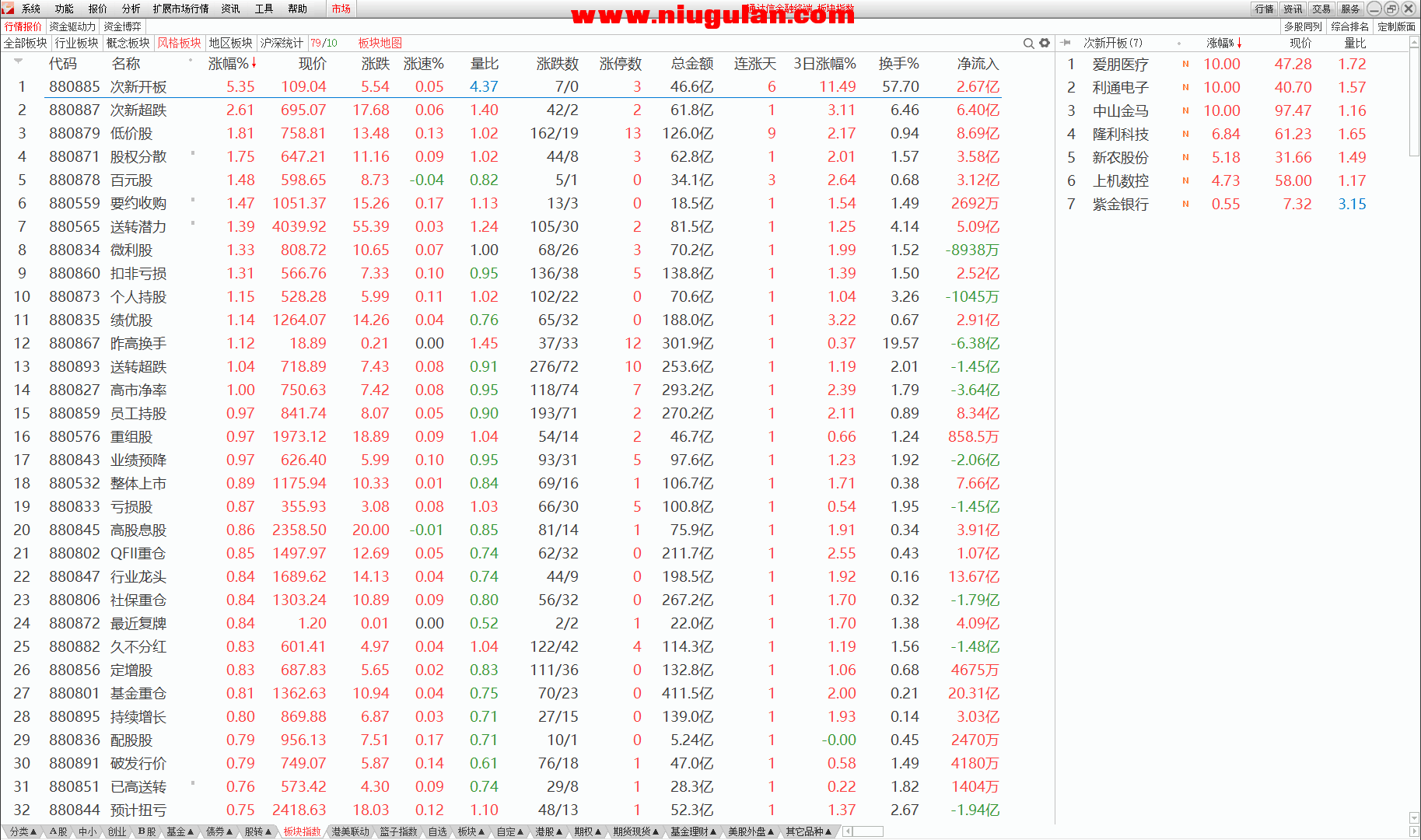The image size is (1421, 840).
Task: Open the 报价 menu
Action: [98, 9]
